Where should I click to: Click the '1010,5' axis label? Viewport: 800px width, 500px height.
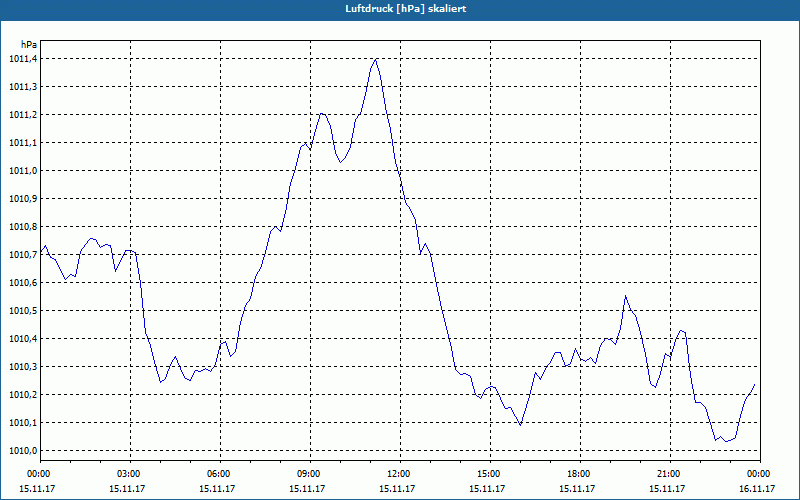[23, 311]
